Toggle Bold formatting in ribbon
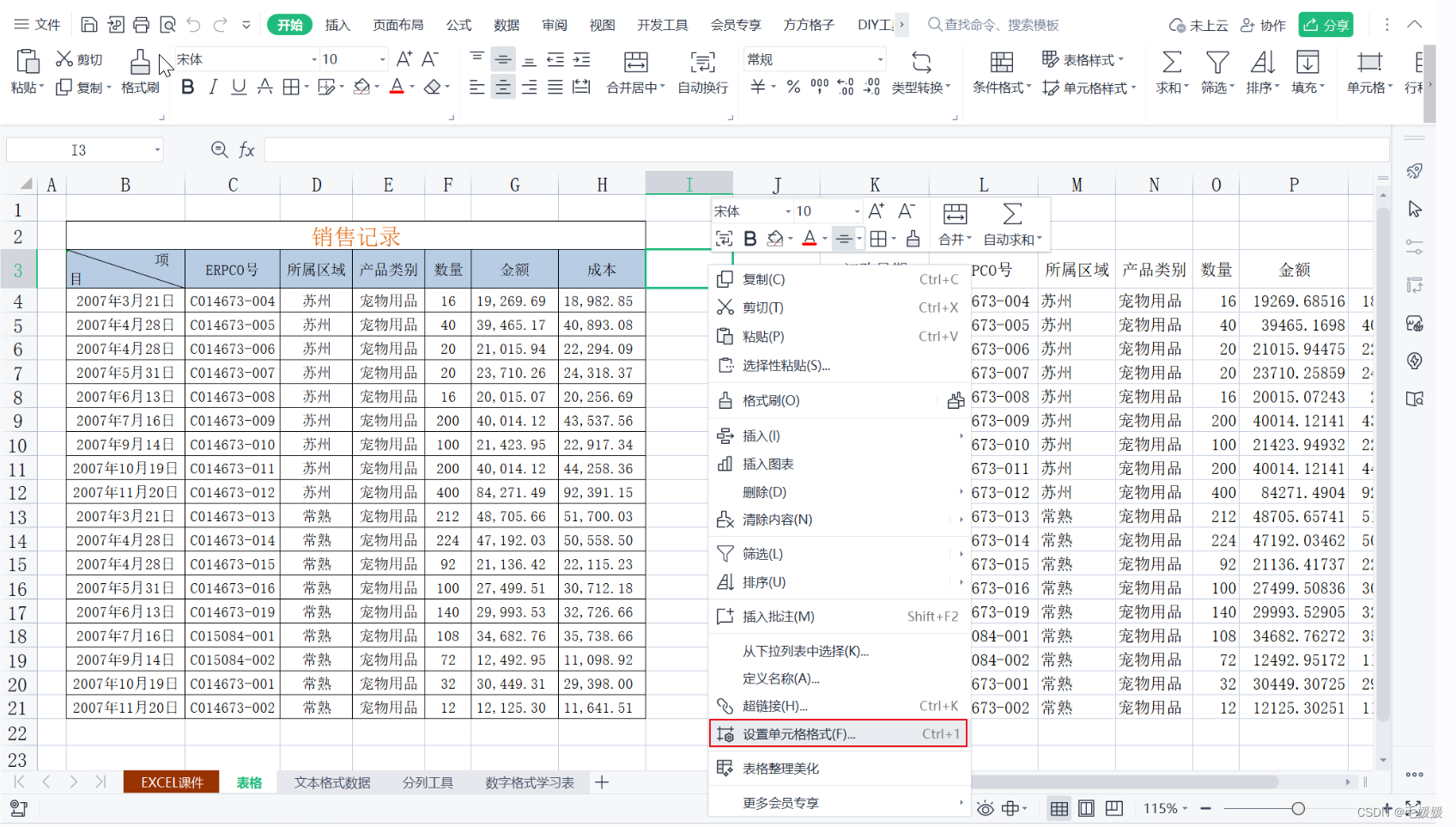This screenshot has height=827, width=1456. pos(188,87)
